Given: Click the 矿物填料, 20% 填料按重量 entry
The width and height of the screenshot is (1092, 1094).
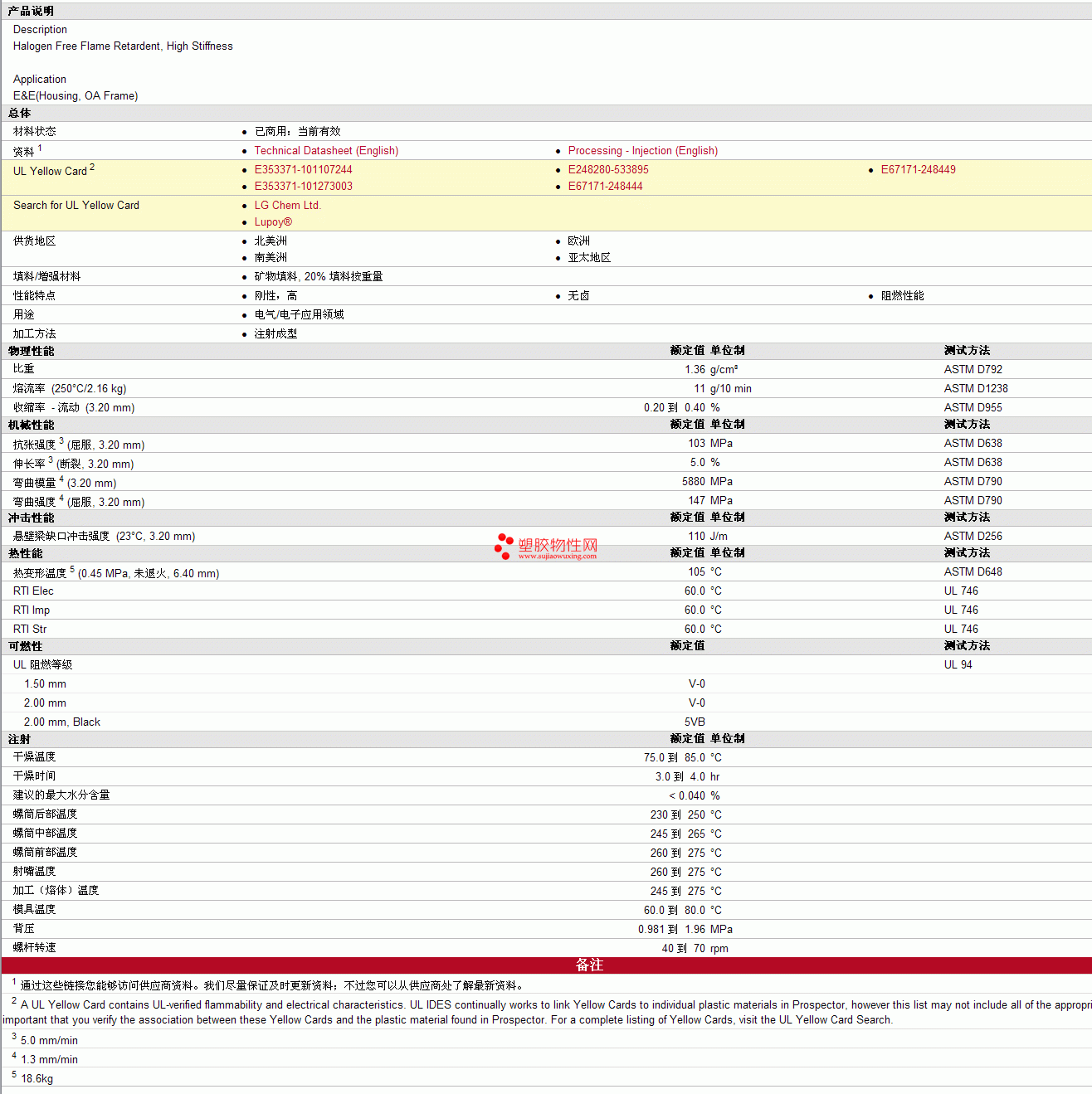Looking at the screenshot, I should coord(318,277).
